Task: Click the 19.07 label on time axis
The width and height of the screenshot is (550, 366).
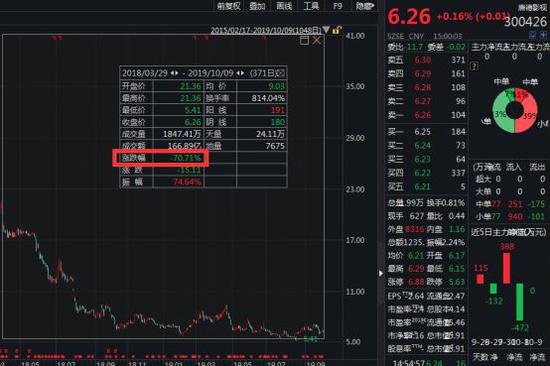Action: click(x=276, y=363)
